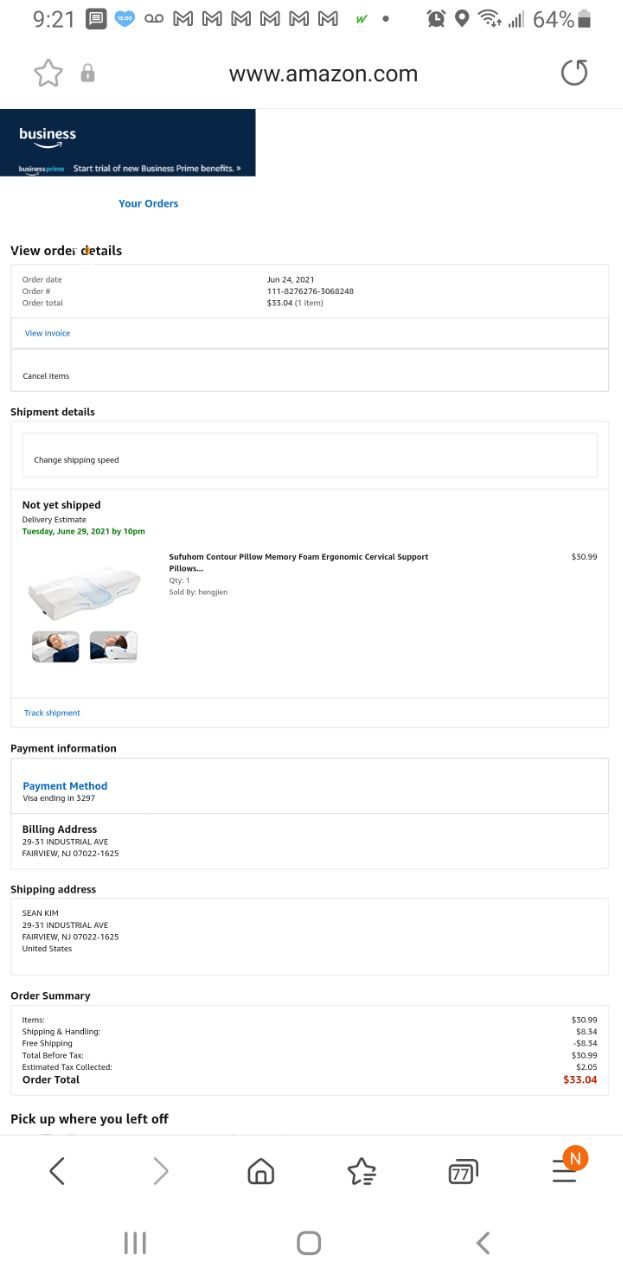Viewport: 623px width, 1280px height.
Task: Select order number 111-8276276-3068248
Action: coord(310,291)
